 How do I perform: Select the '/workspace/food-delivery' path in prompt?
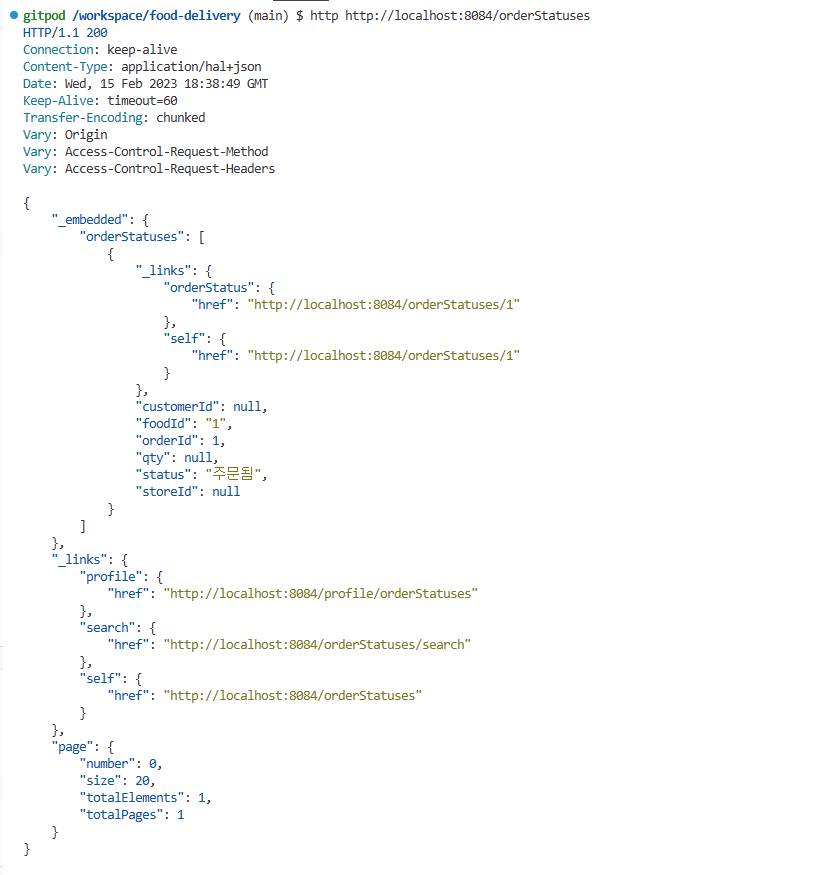coord(156,16)
